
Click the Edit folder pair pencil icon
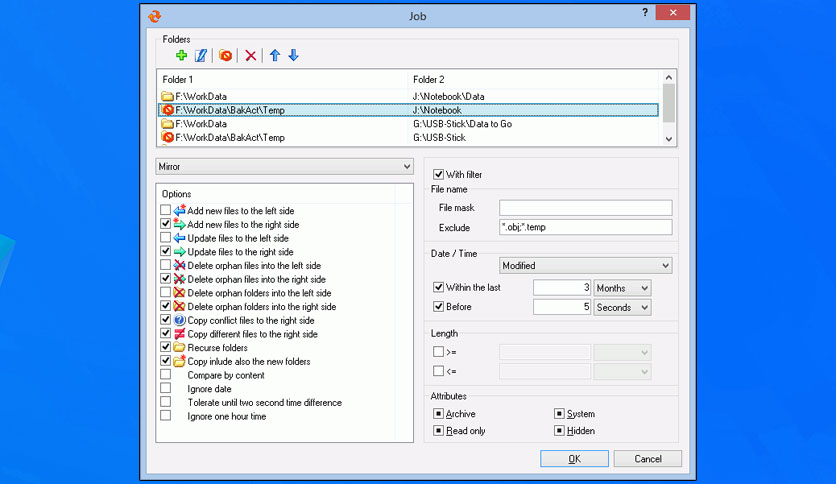click(200, 55)
